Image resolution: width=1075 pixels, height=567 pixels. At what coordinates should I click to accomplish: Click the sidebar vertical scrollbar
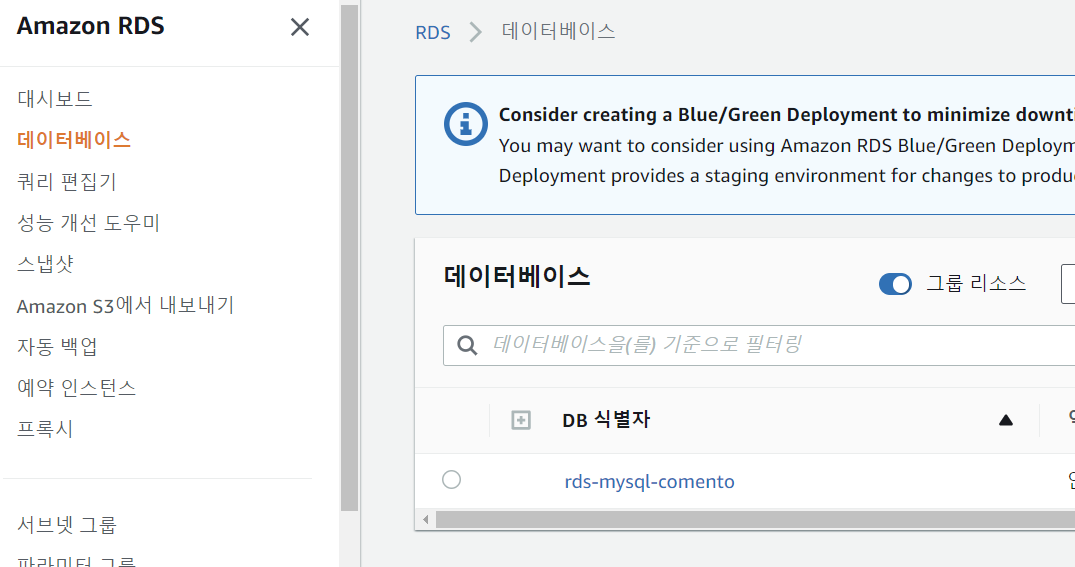point(350,258)
